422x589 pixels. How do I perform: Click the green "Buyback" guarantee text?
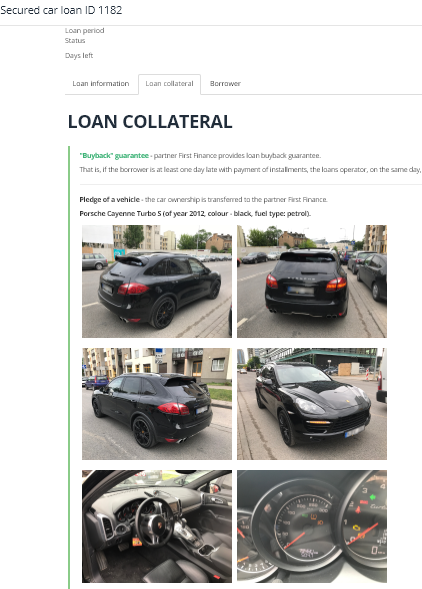click(114, 156)
